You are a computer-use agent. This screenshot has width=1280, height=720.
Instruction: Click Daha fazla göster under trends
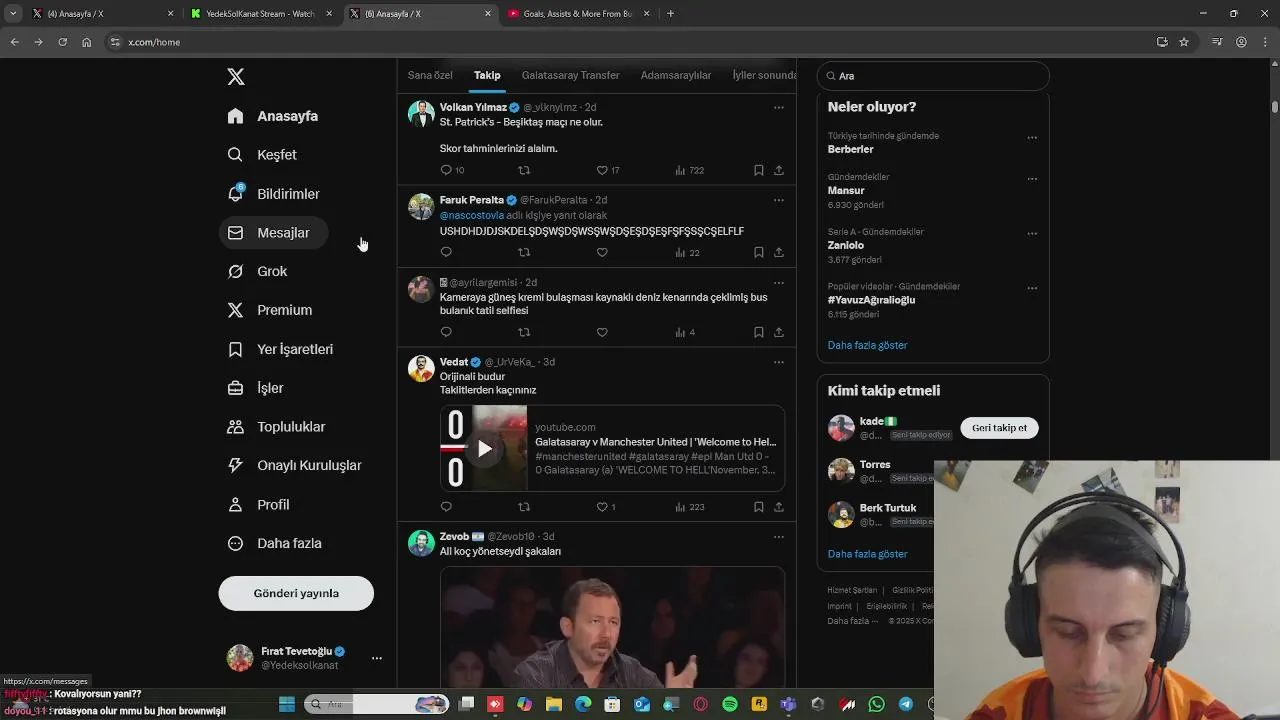(867, 345)
